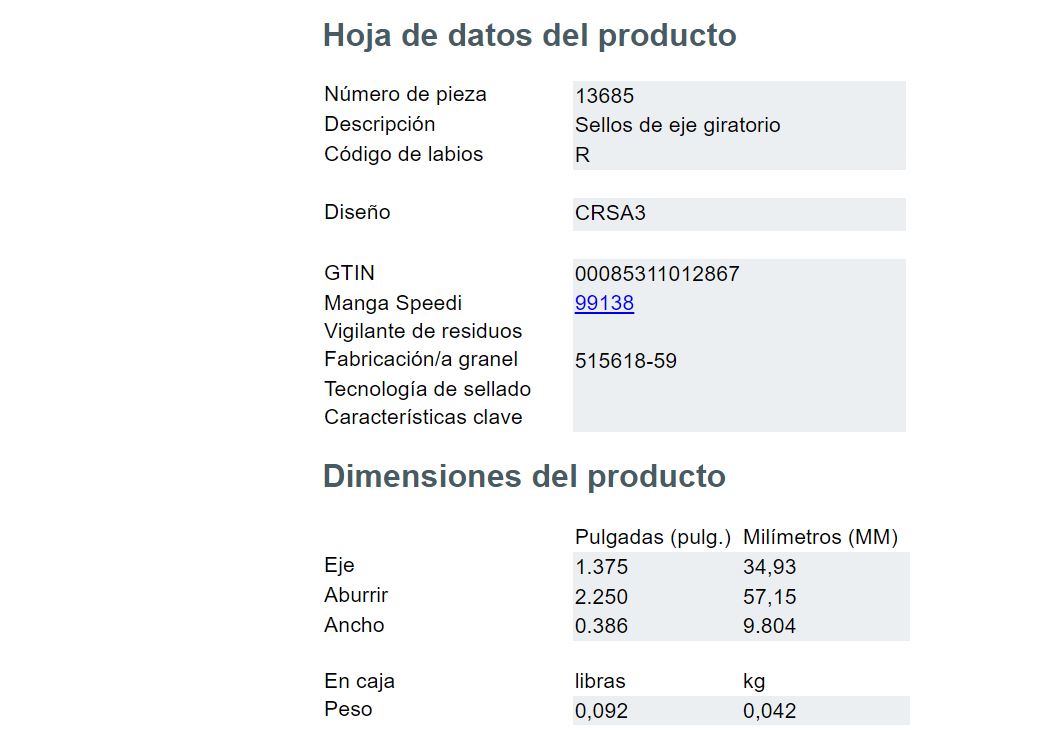The image size is (1047, 748).
Task: Select the Peso libras value 0,092
Action: pyautogui.click(x=602, y=711)
